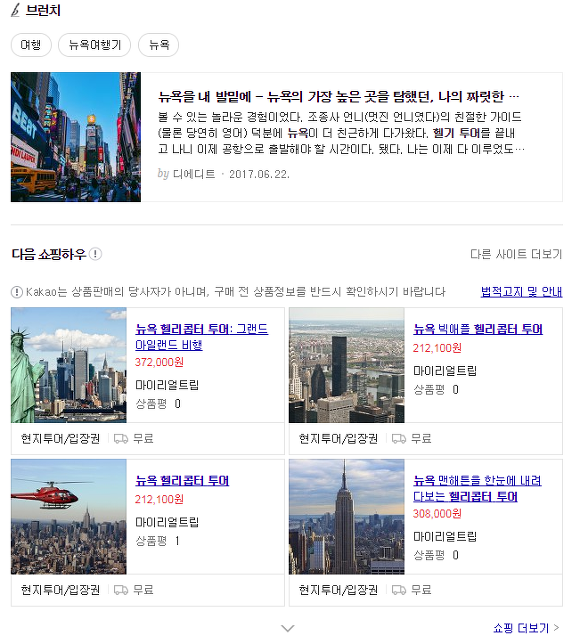Click 212,100원 price beside red helicopter
Viewport: 580px width, 644px height.
tap(159, 499)
